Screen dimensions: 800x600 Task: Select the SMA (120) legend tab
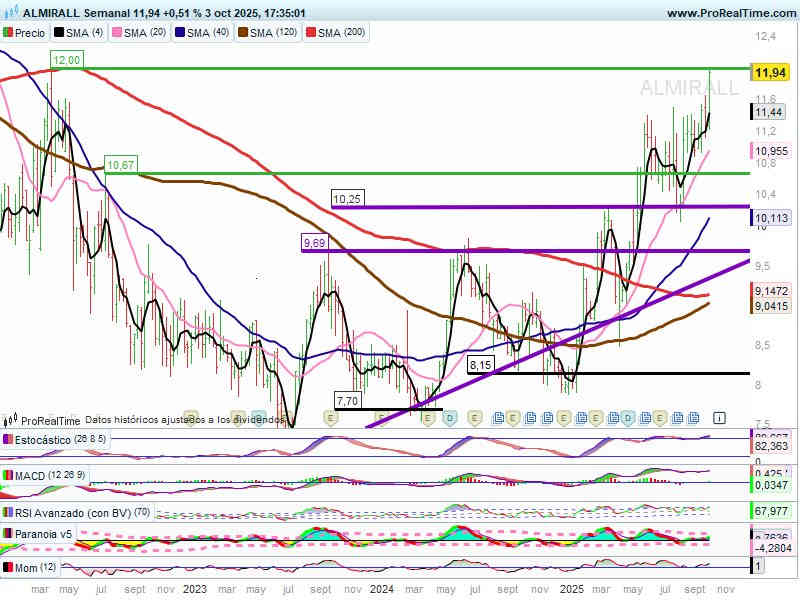click(274, 33)
